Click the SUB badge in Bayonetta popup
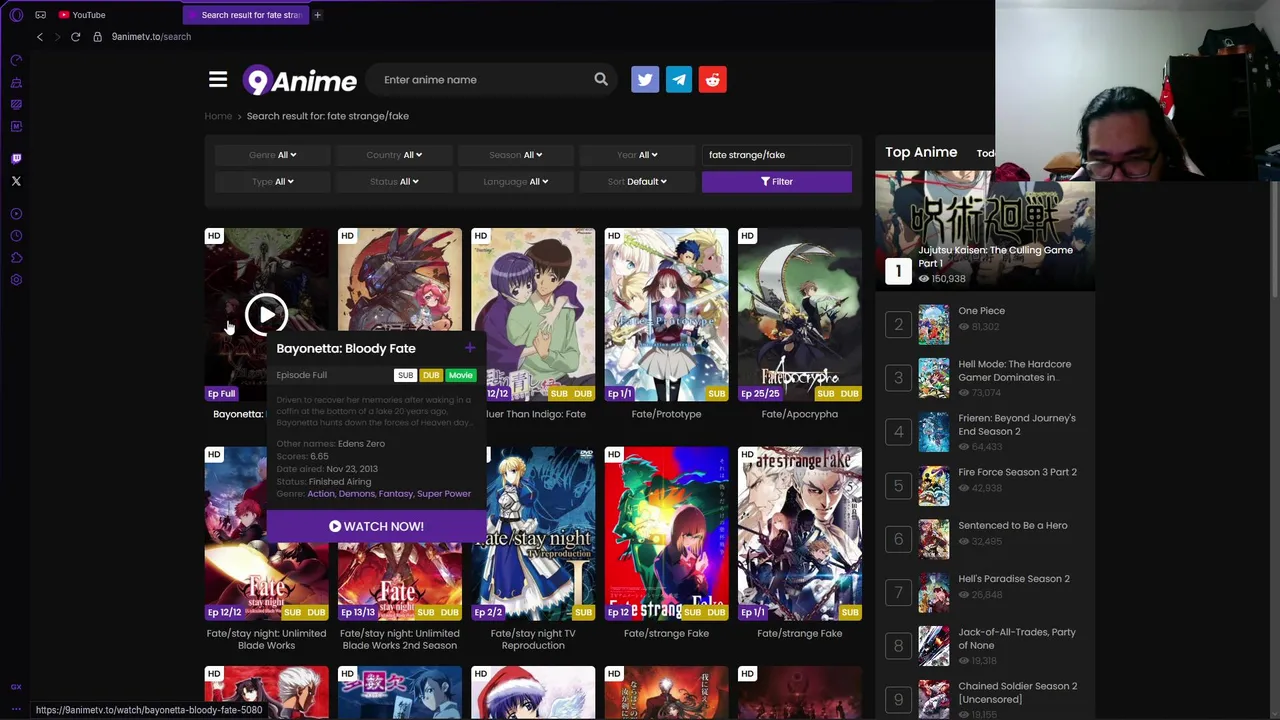The height and width of the screenshot is (720, 1280). (405, 376)
